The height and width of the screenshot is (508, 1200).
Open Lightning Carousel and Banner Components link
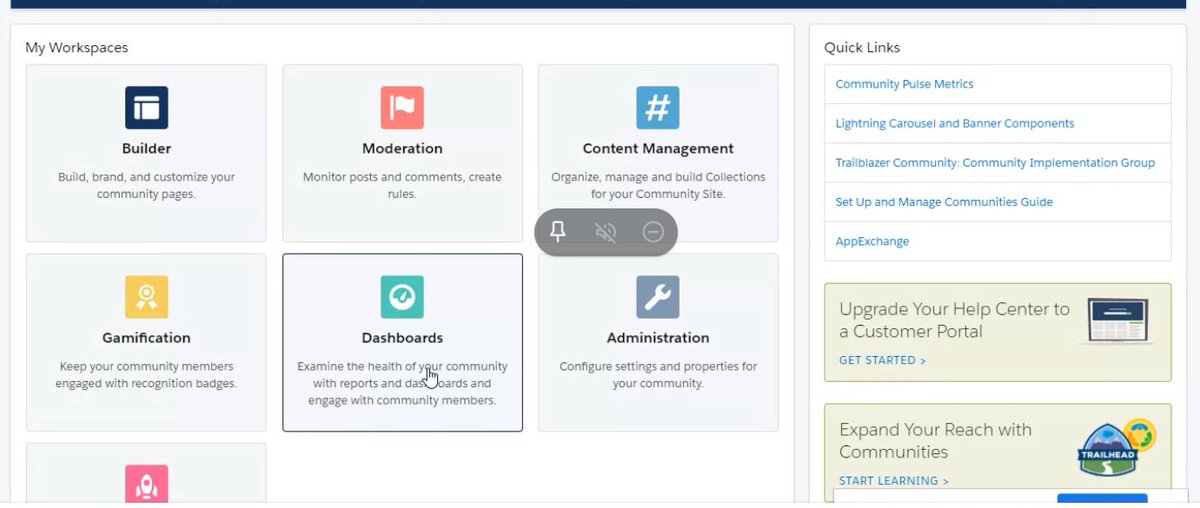point(955,123)
